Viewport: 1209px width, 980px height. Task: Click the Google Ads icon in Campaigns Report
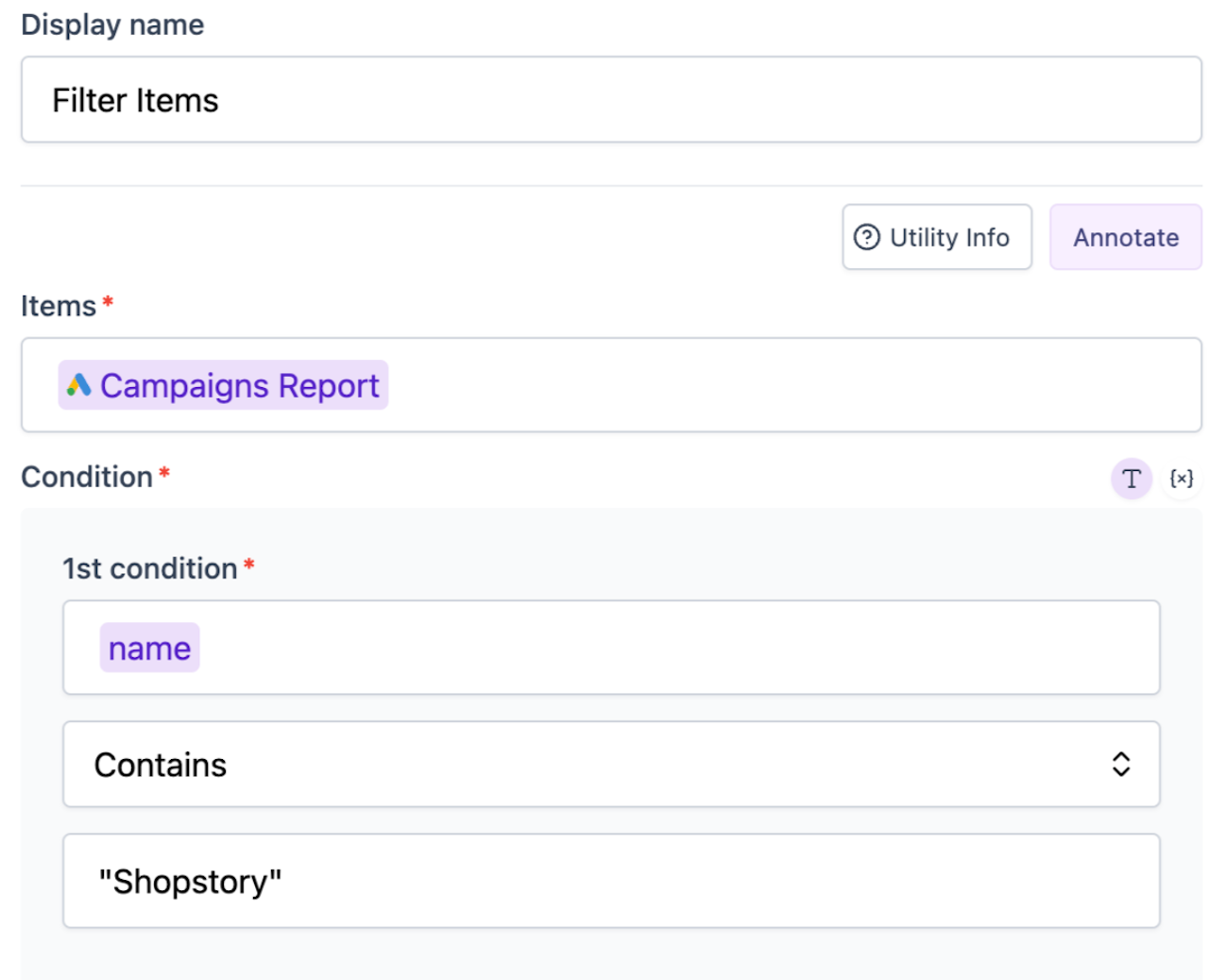tap(79, 385)
